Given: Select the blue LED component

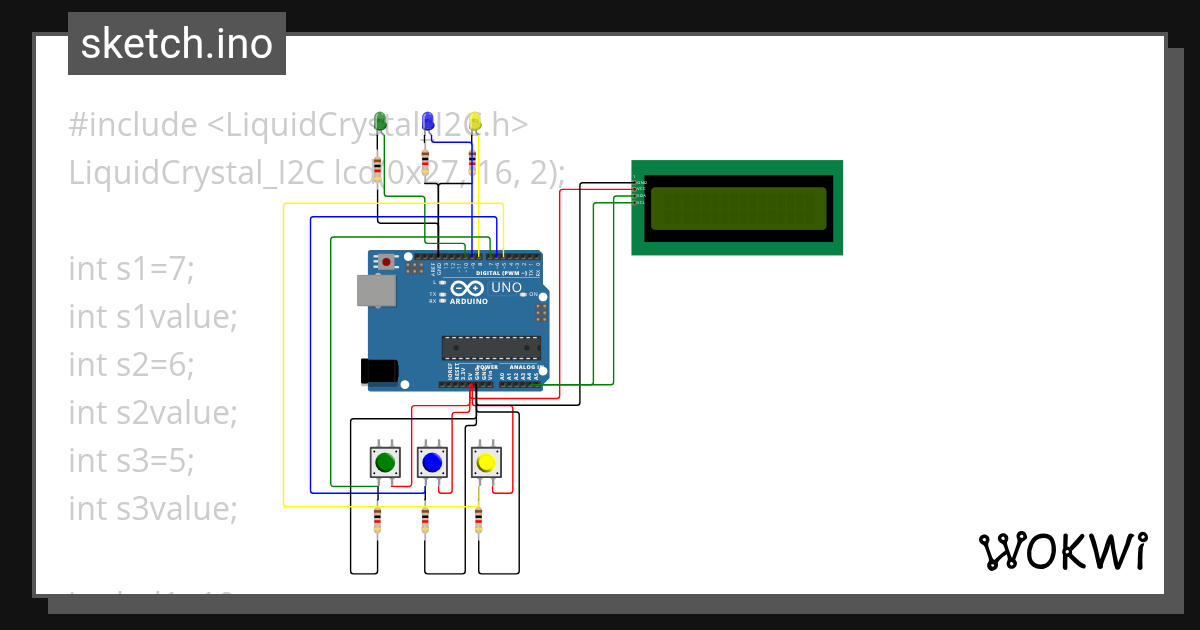Looking at the screenshot, I should pyautogui.click(x=430, y=118).
